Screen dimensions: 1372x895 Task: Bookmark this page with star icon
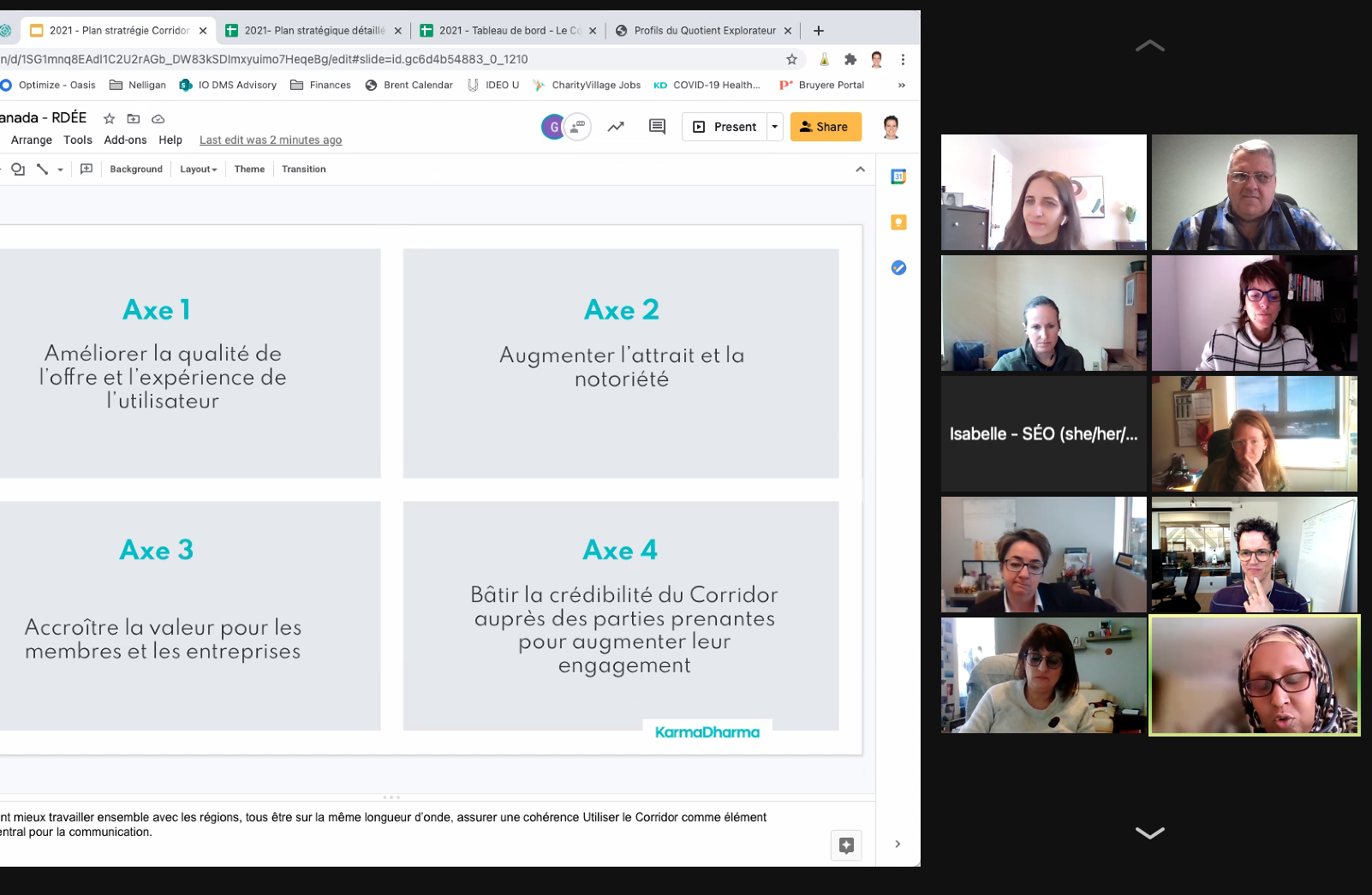[x=791, y=59]
